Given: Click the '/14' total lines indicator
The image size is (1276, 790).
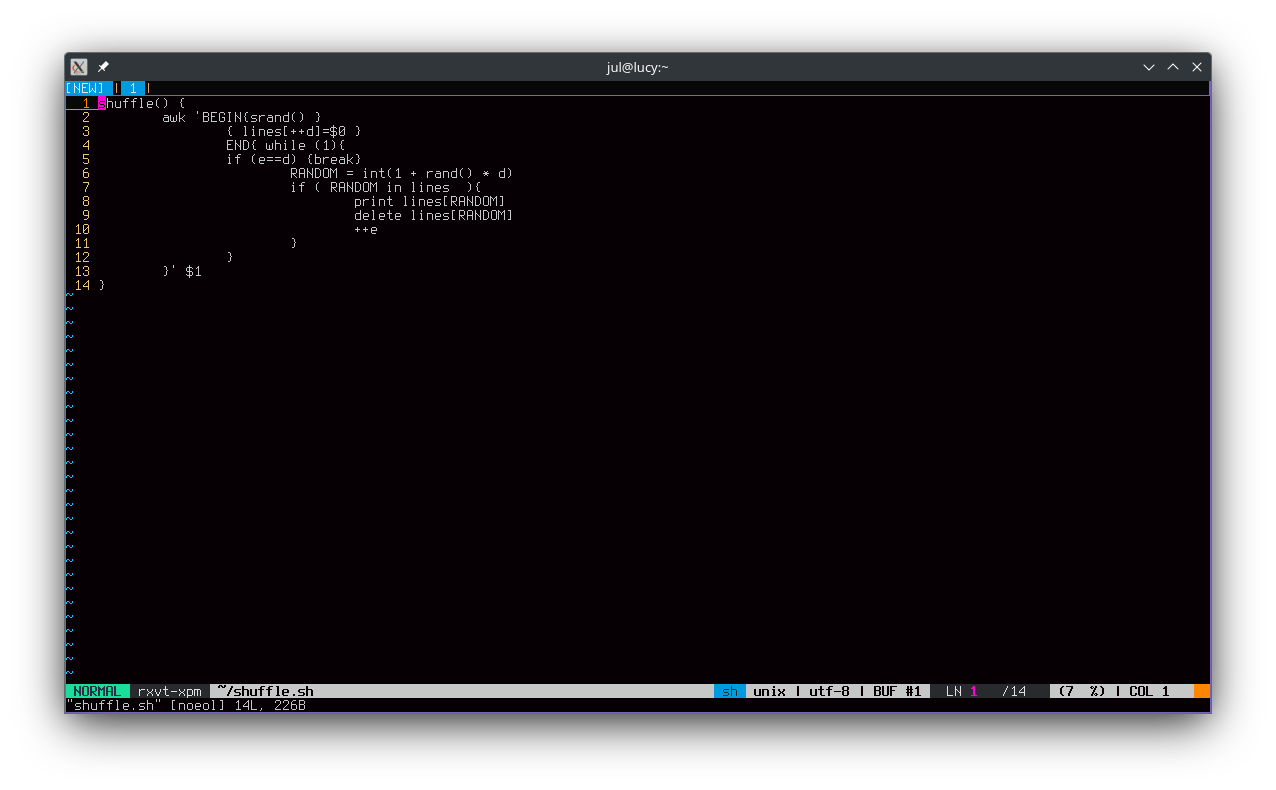Looking at the screenshot, I should (1014, 691).
